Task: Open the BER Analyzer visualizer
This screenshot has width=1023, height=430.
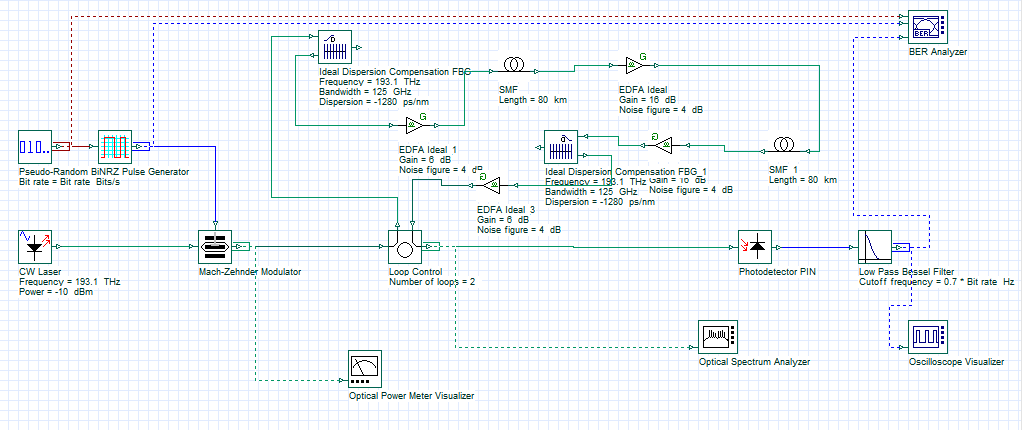Action: point(929,27)
